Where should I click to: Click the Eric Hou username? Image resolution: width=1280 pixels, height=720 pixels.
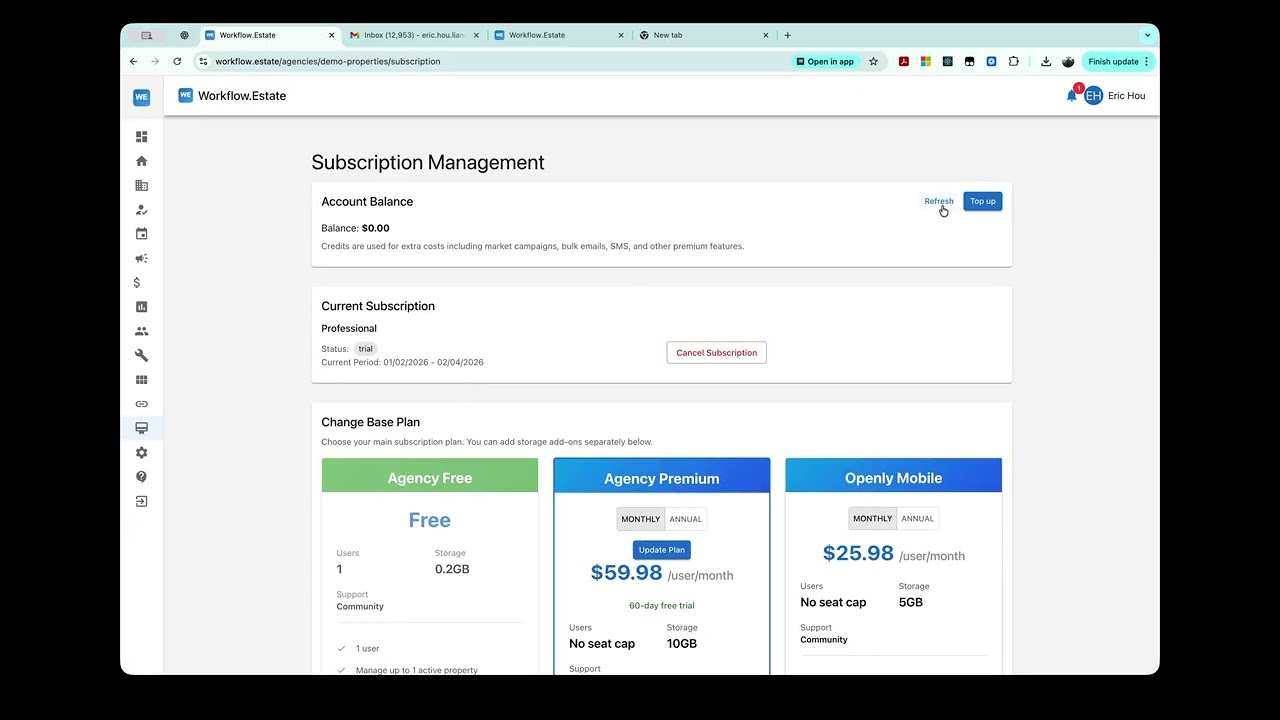pos(1127,96)
